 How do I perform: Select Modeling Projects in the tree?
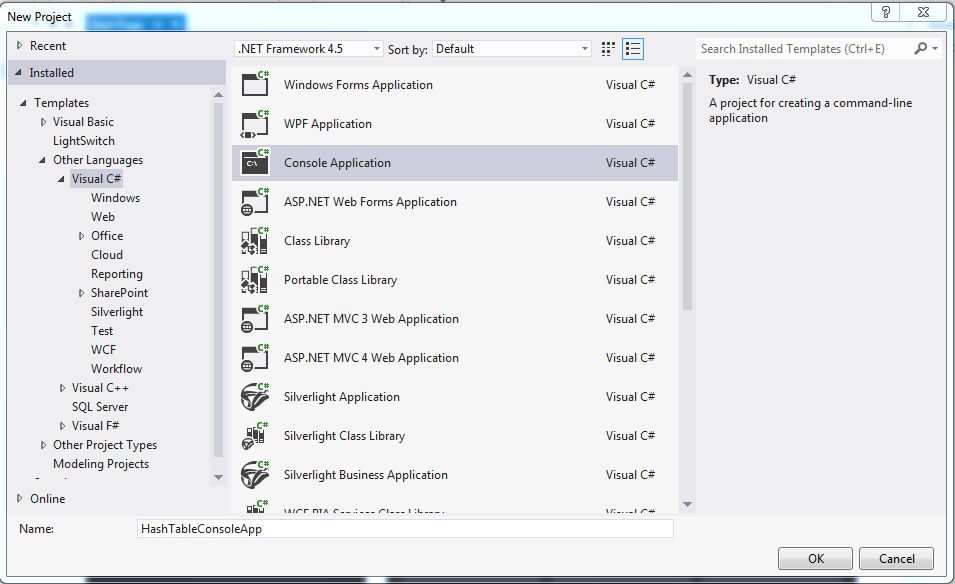coord(100,463)
